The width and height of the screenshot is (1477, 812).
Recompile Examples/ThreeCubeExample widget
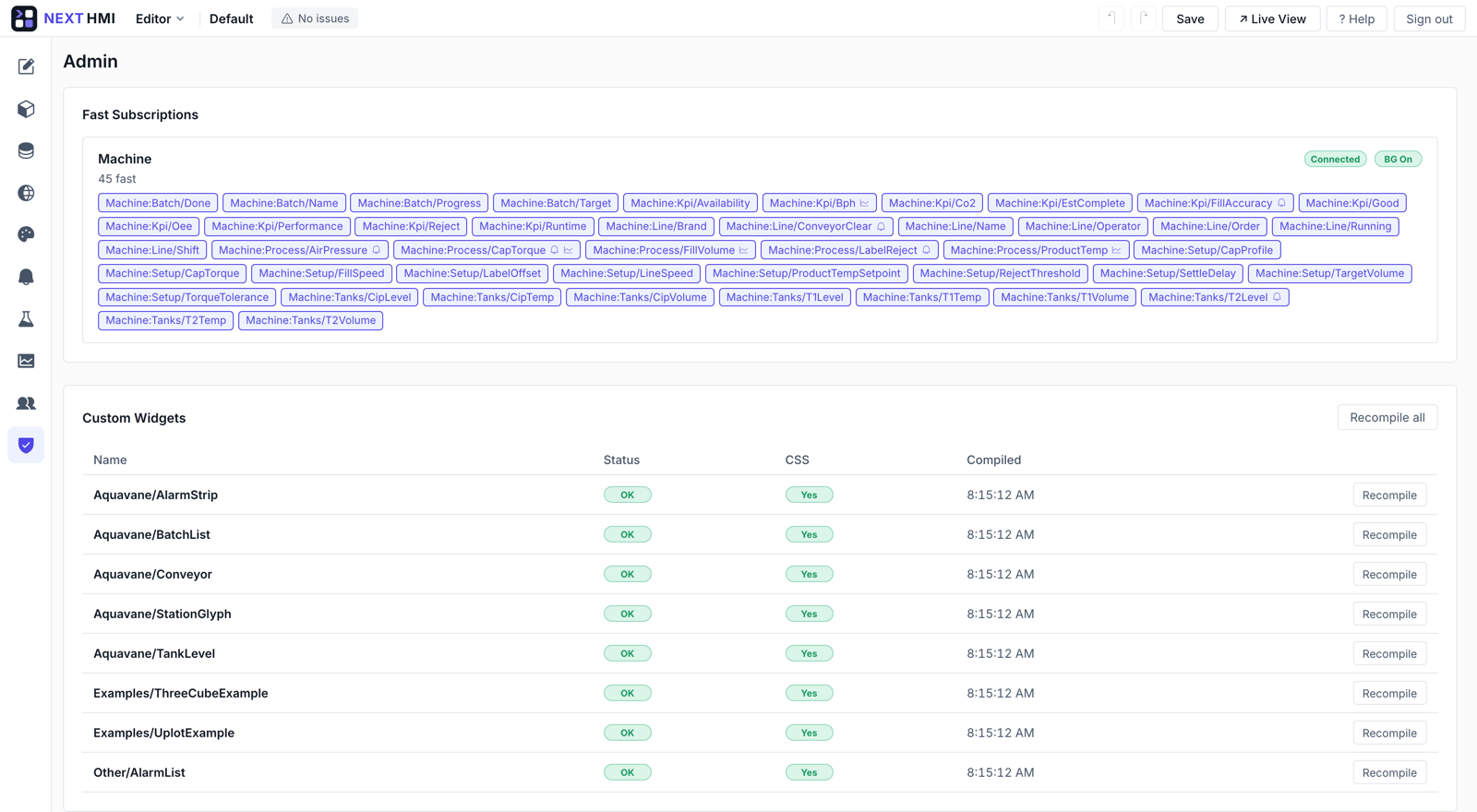[x=1389, y=694]
